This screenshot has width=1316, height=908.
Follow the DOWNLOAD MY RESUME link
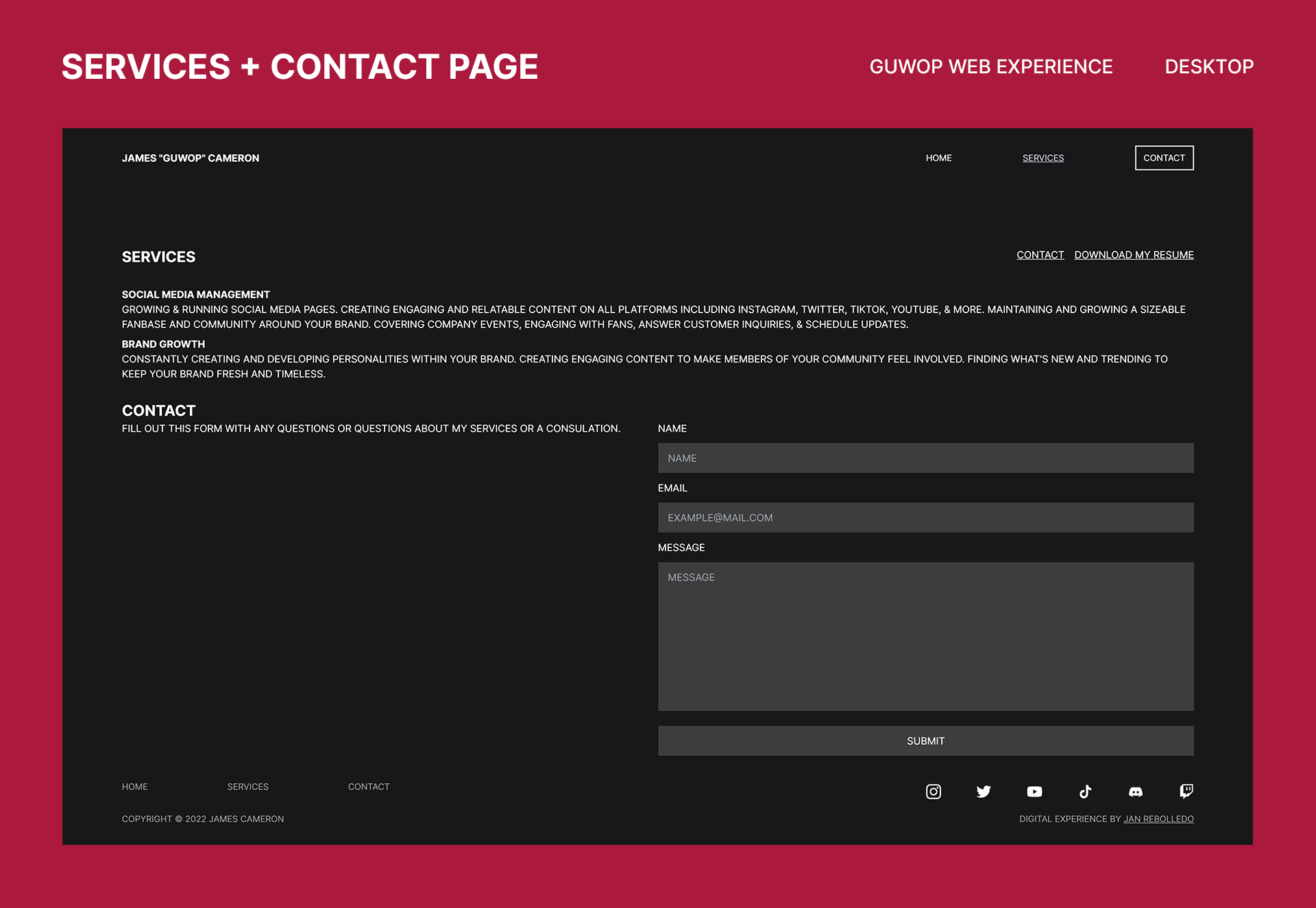pos(1134,255)
